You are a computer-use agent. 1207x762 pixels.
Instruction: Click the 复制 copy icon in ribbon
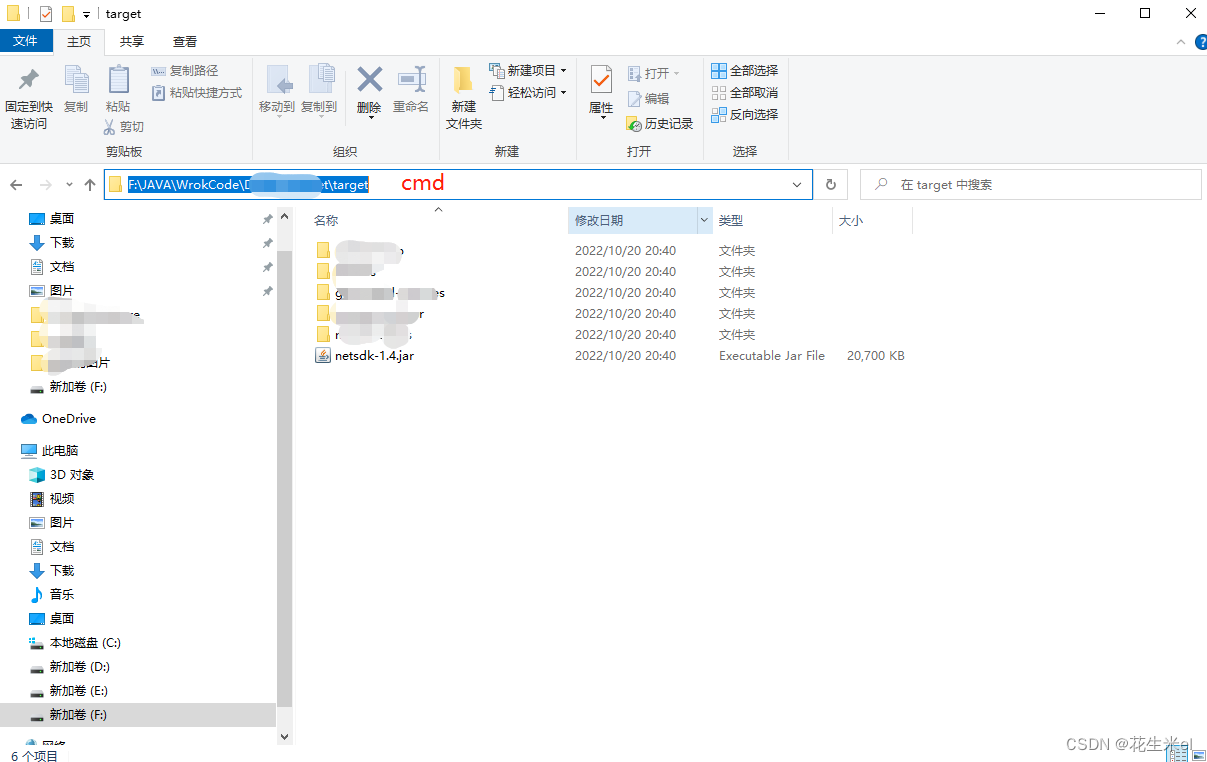tap(76, 80)
